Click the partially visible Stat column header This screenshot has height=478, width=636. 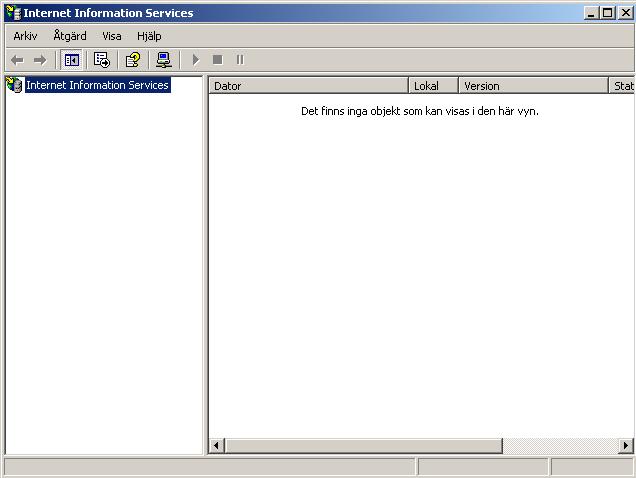click(622, 86)
